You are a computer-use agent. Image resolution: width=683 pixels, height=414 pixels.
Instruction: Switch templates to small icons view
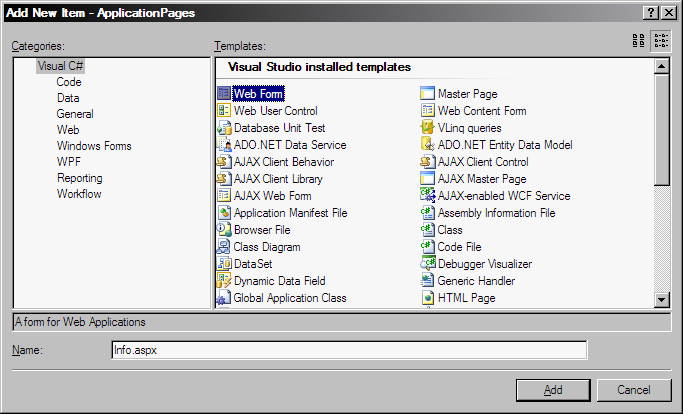coord(661,41)
